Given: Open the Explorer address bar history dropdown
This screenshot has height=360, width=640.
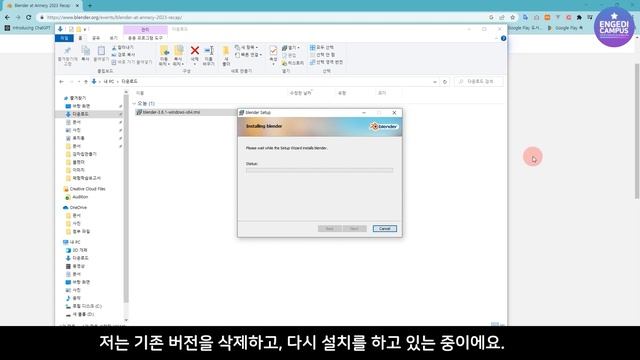Looking at the screenshot, I should [x=435, y=82].
